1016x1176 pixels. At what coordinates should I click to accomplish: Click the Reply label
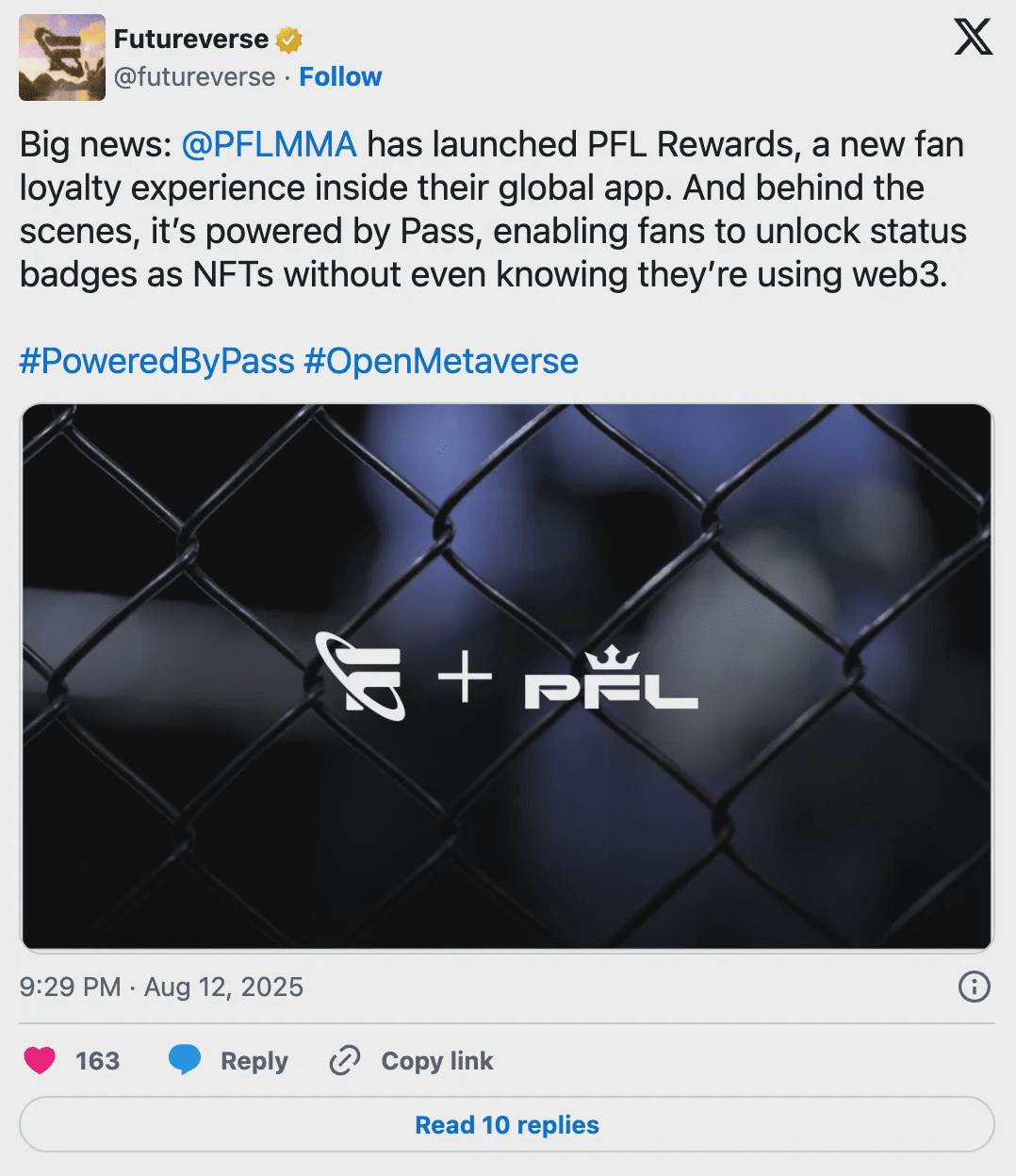pyautogui.click(x=254, y=1060)
